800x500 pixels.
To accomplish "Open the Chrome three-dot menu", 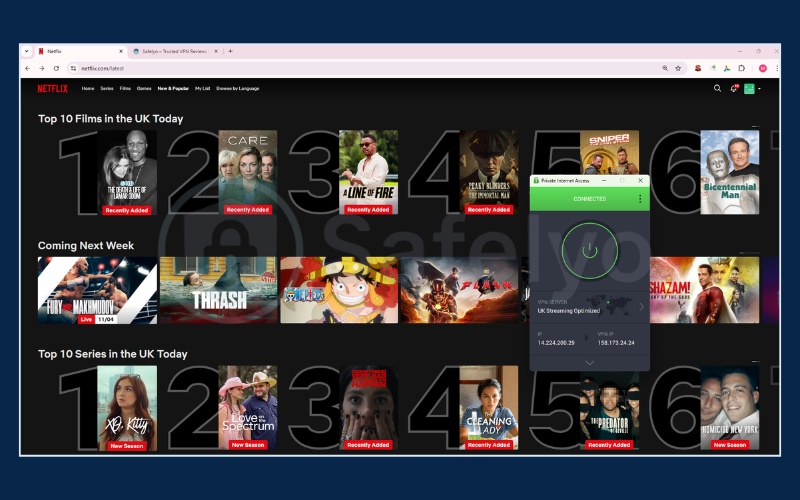I will [x=777, y=68].
